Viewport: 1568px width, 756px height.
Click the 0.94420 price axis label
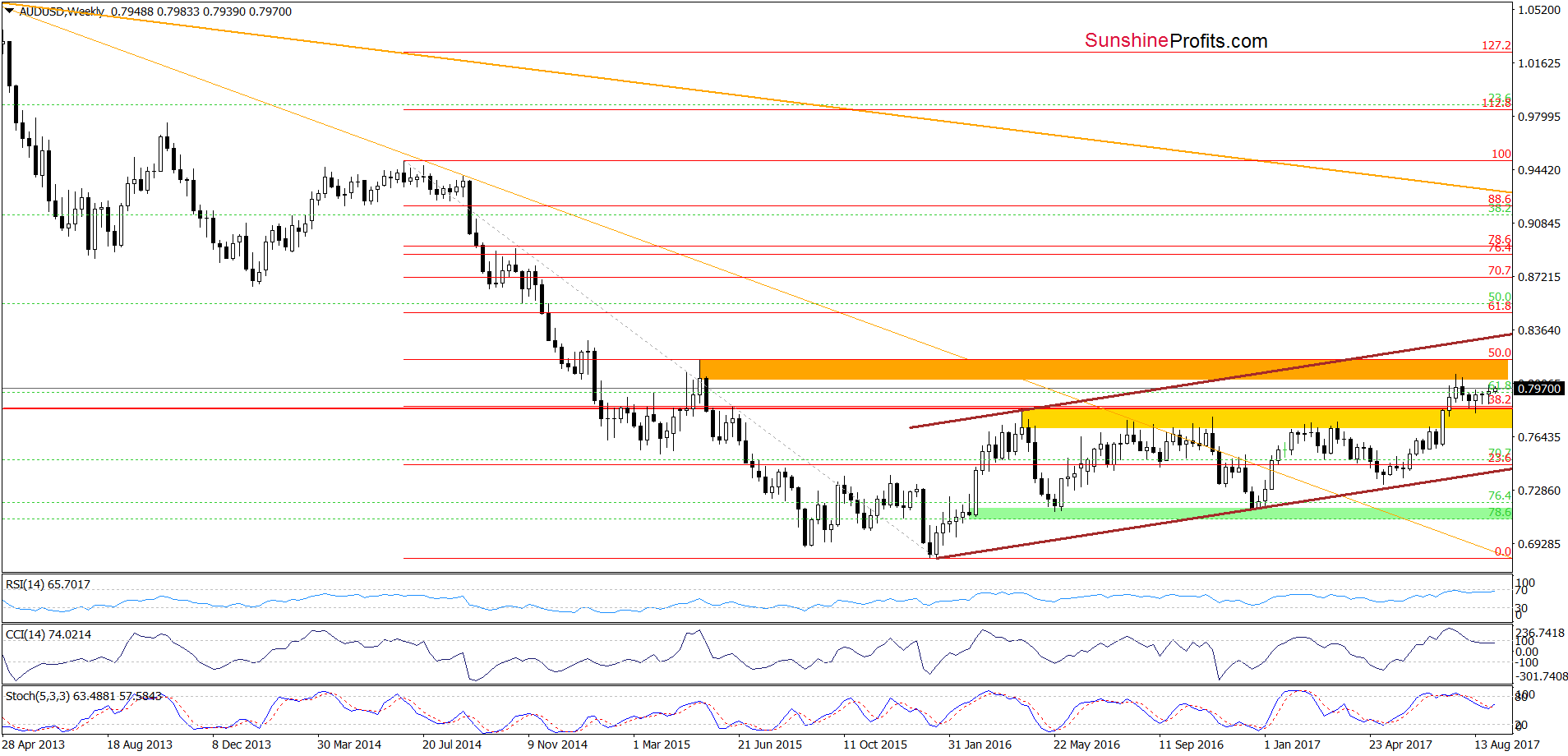point(1539,170)
